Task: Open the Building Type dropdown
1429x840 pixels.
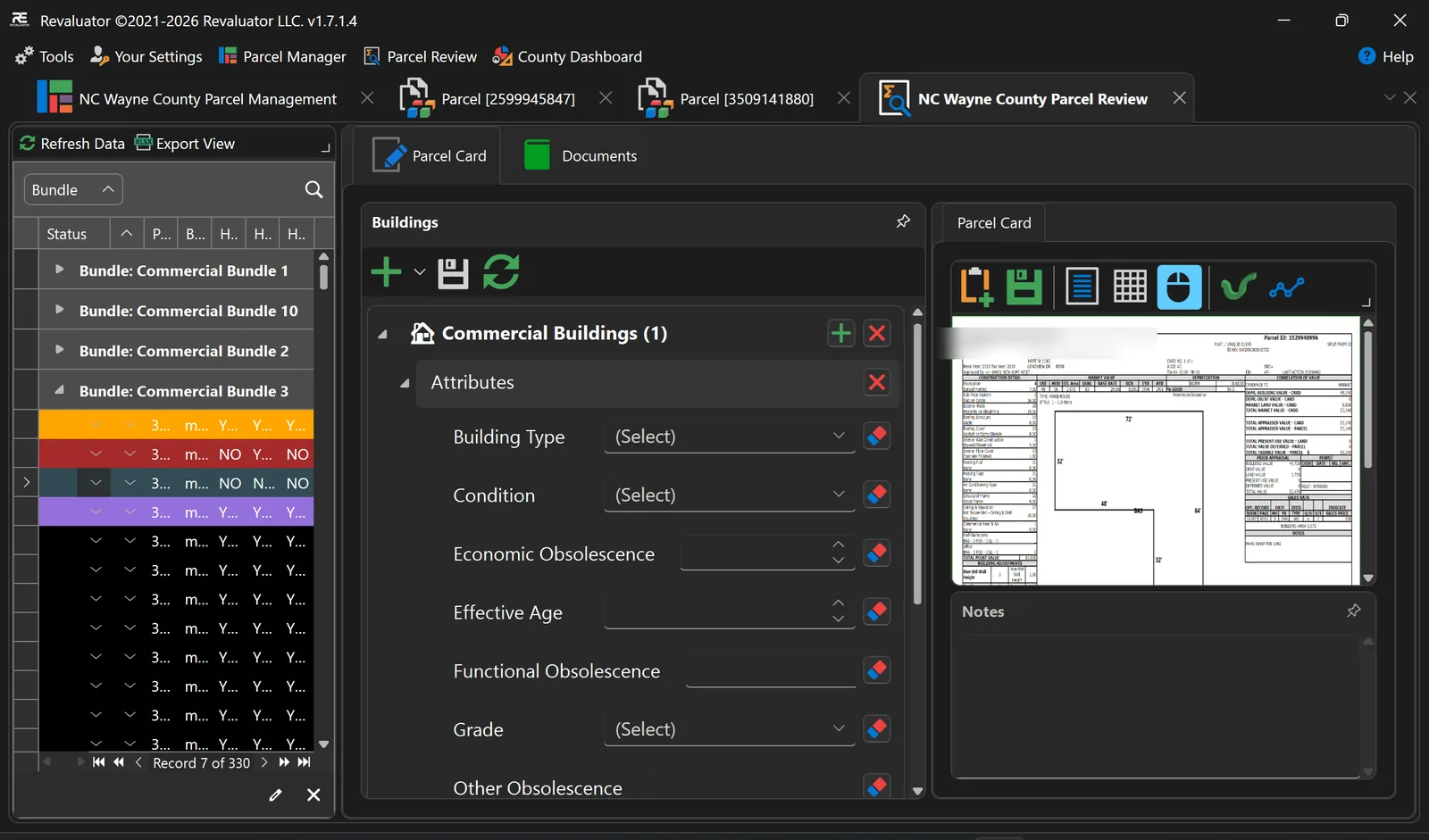Action: coord(730,437)
